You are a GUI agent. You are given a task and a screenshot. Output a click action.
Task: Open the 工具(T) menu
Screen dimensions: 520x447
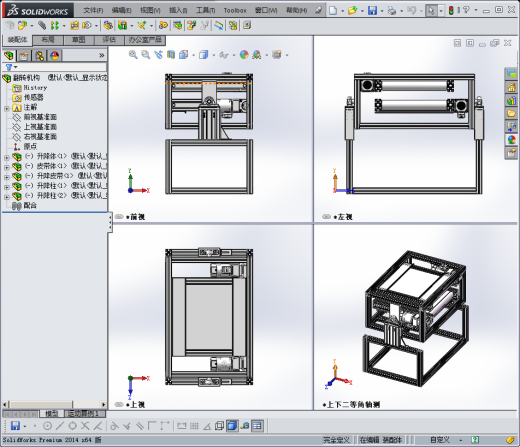205,10
